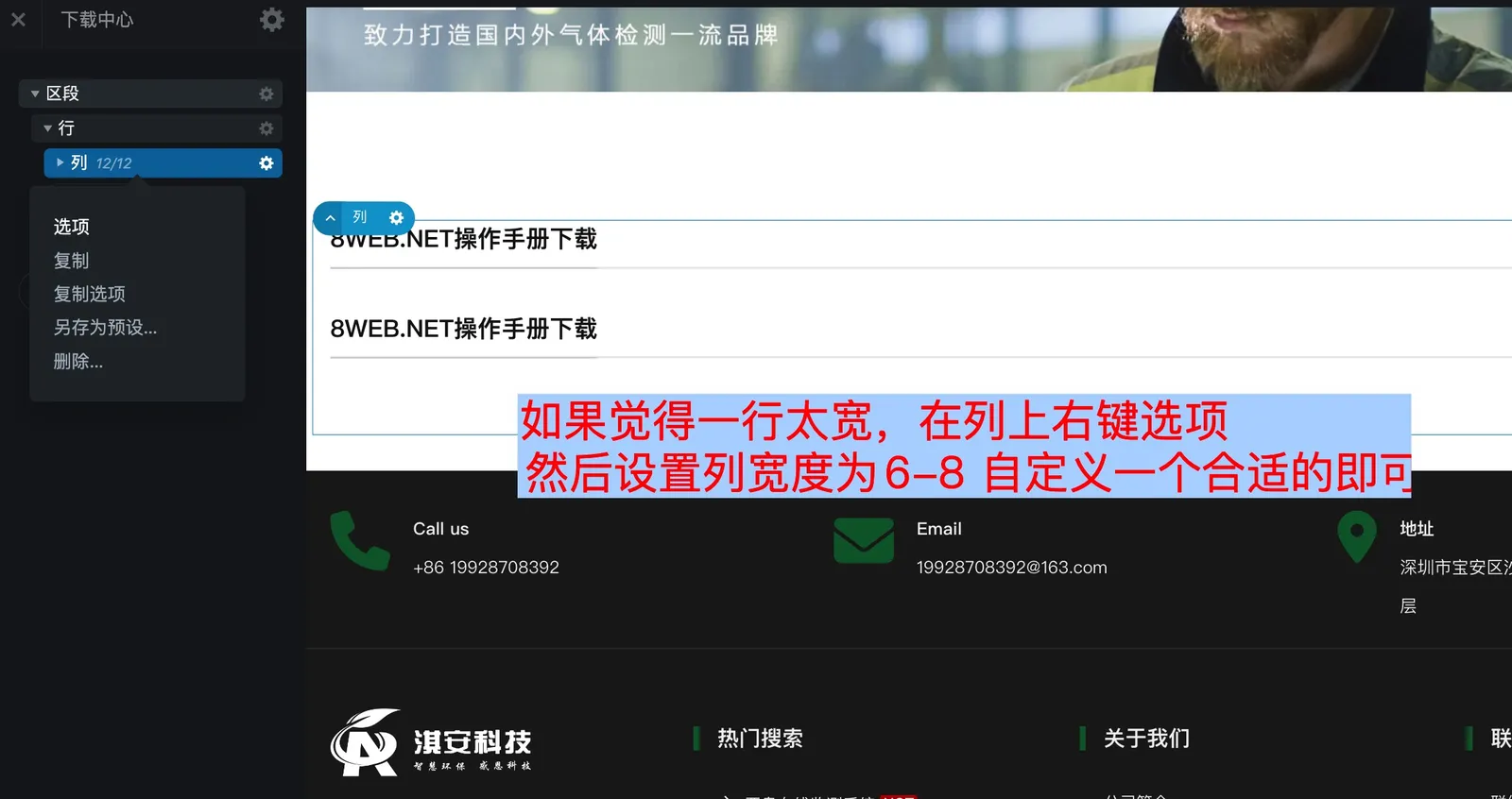
Task: Click the gear on the 列 12/12 tree item
Action: pos(266,163)
